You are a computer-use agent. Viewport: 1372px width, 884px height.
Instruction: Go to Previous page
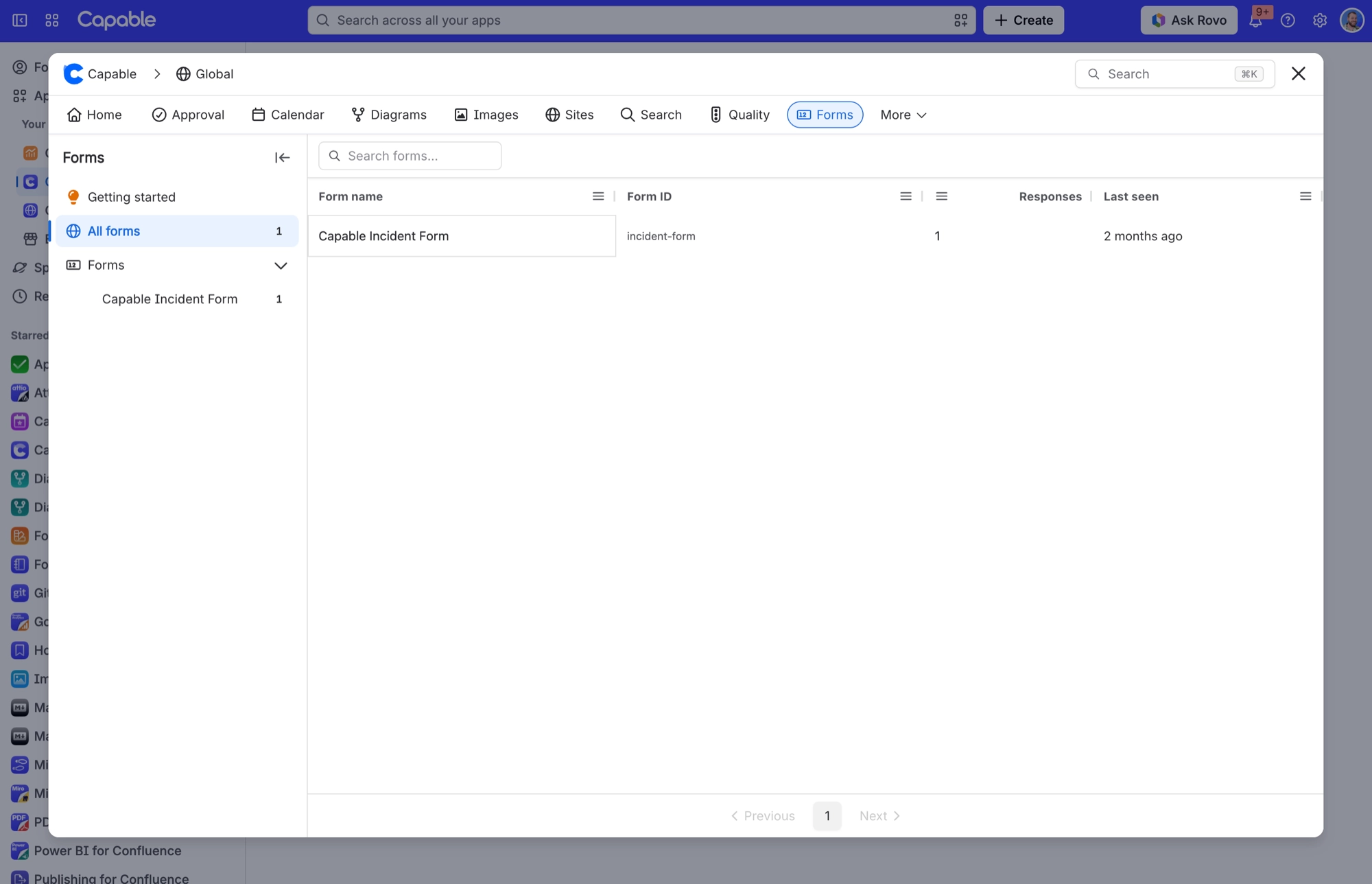(x=763, y=816)
